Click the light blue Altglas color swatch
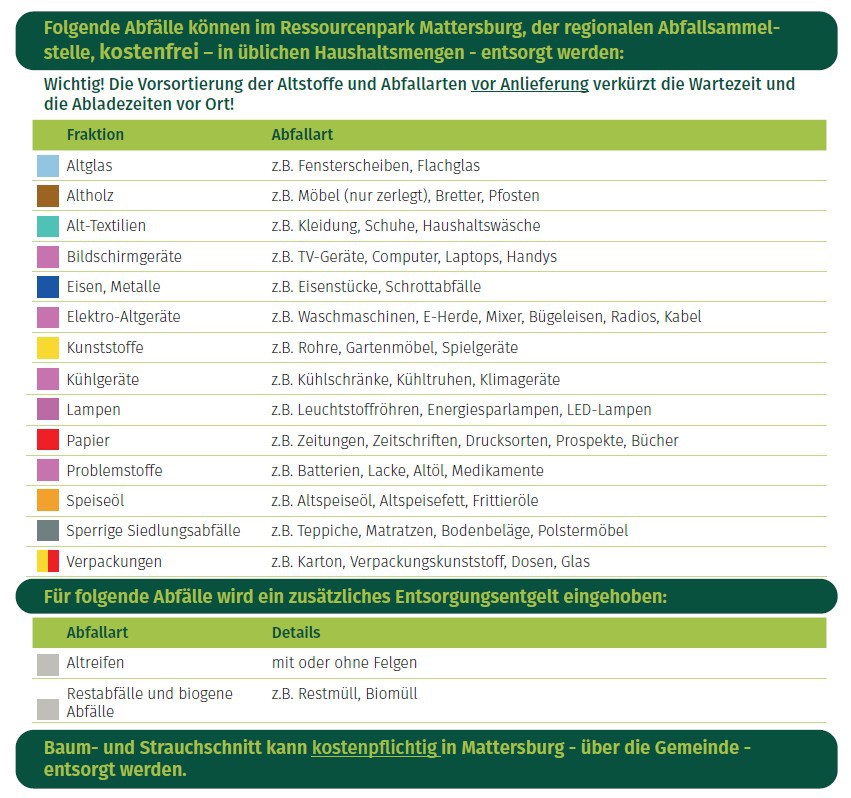Viewport: 851px width, 798px height. pyautogui.click(x=48, y=166)
